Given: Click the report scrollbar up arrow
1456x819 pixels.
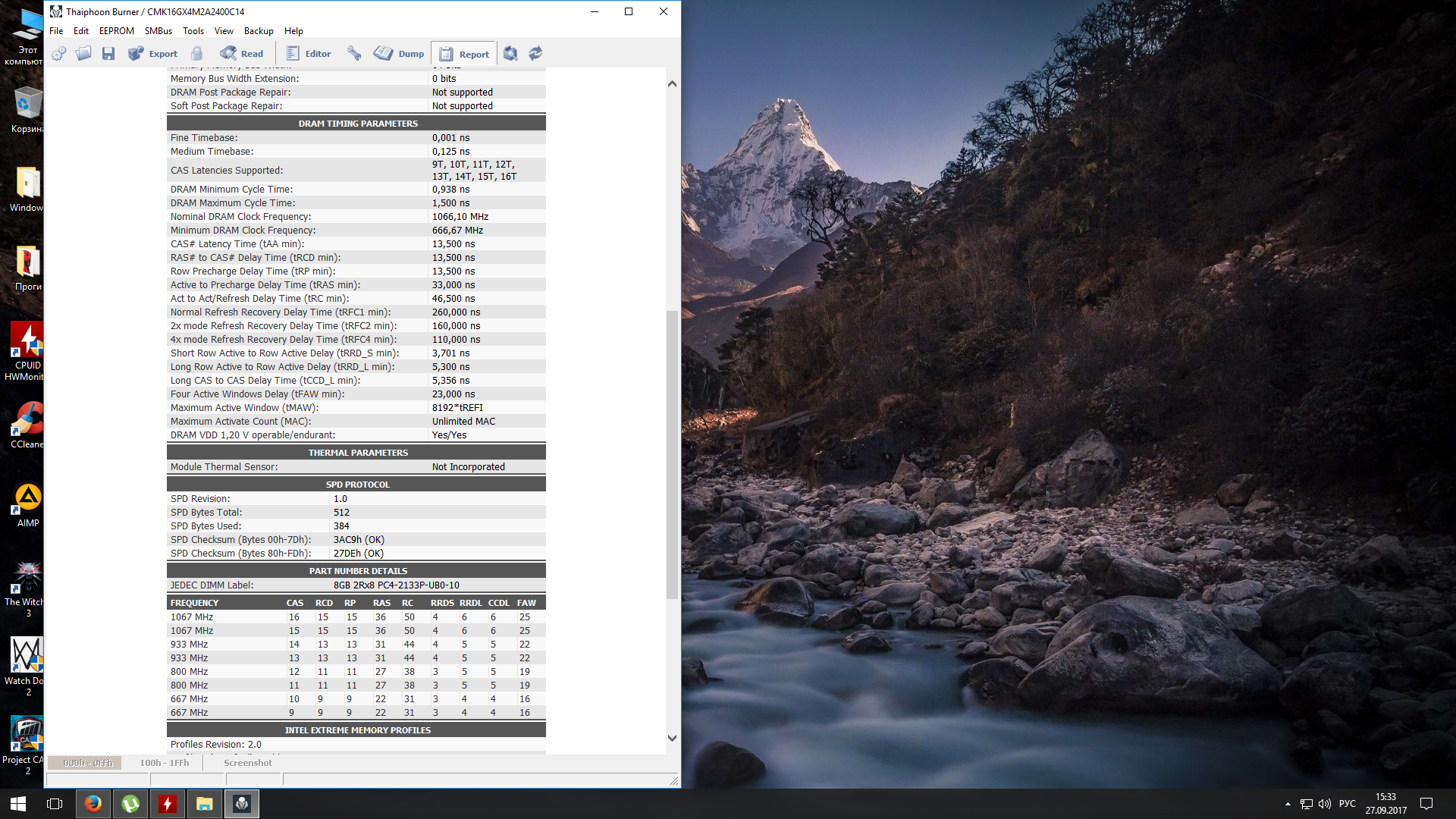Looking at the screenshot, I should pyautogui.click(x=672, y=84).
